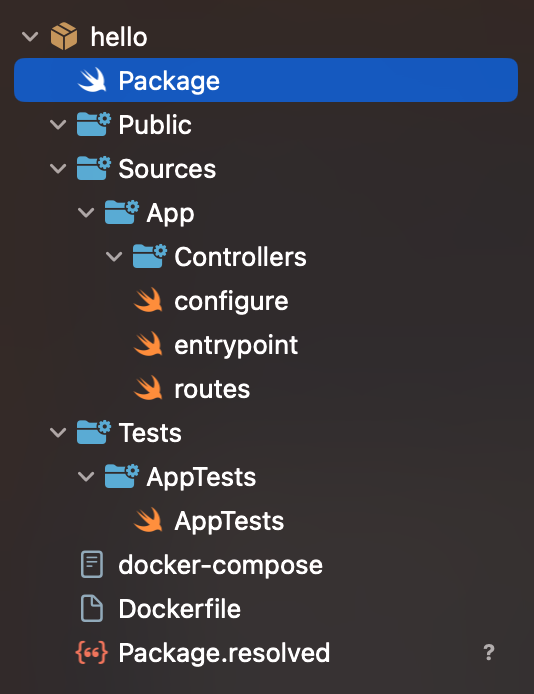Toggle the Controllers folder disclosure chevron

click(114, 256)
